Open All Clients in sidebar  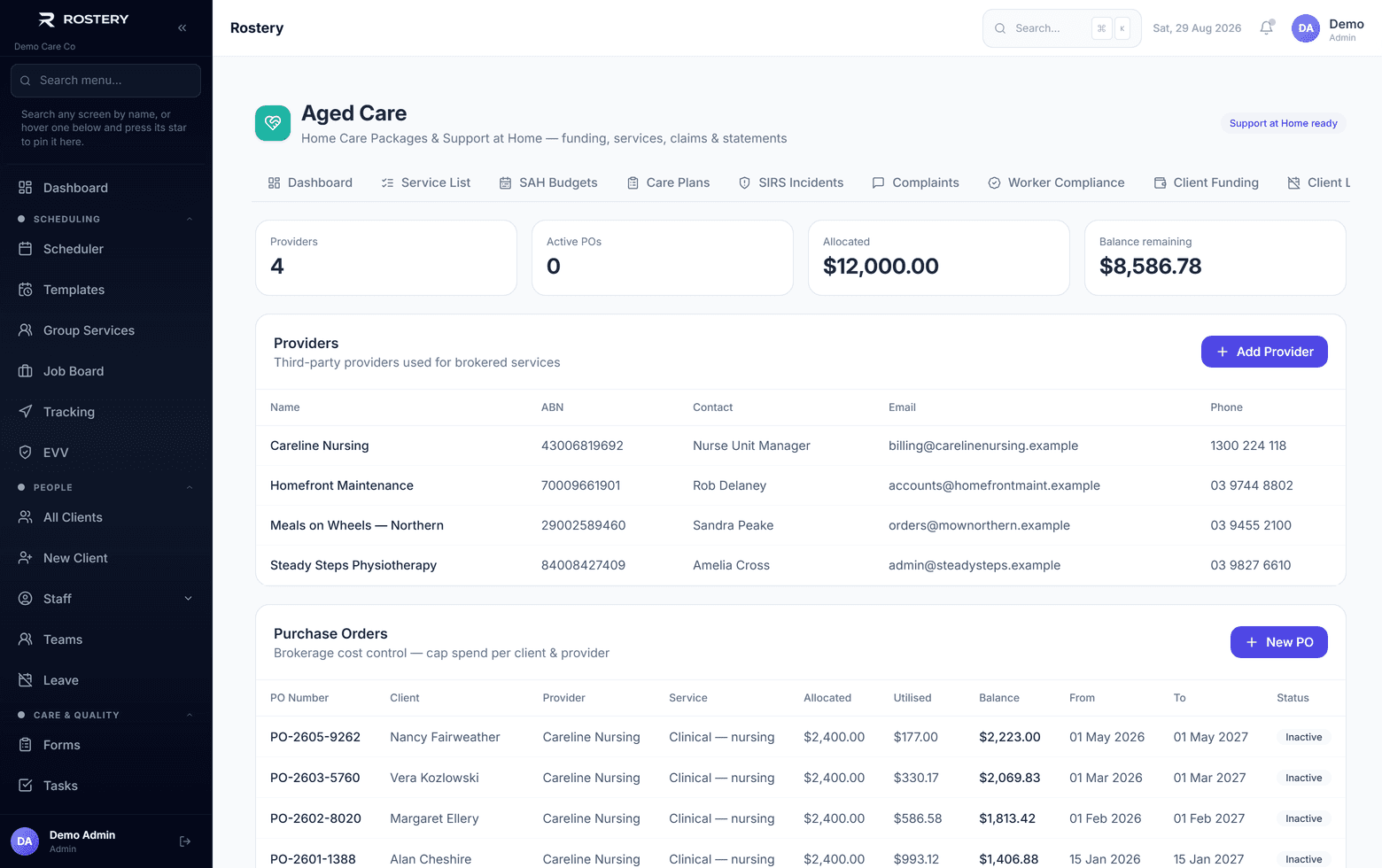pyautogui.click(x=106, y=517)
